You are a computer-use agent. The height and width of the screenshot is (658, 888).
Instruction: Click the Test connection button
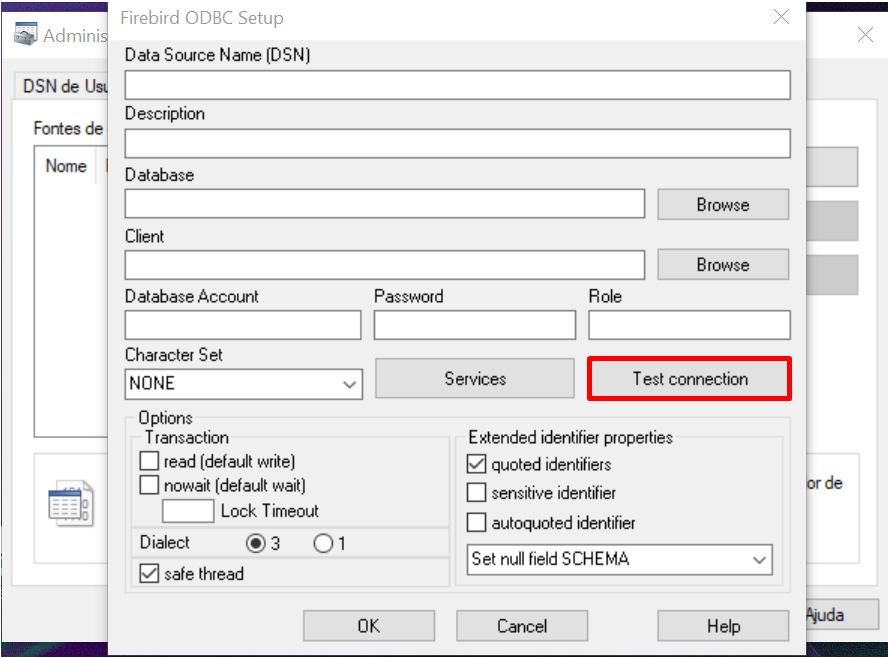690,378
